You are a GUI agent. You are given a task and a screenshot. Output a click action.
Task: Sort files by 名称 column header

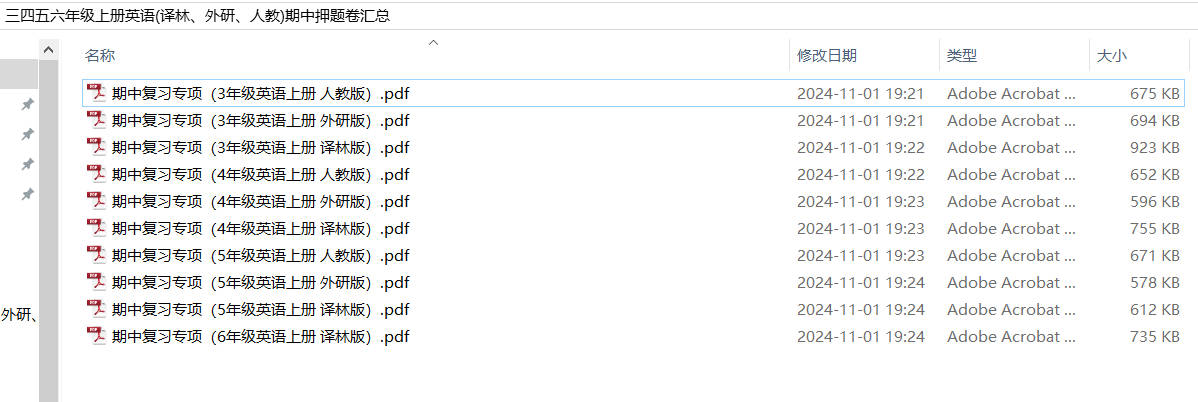[x=100, y=56]
